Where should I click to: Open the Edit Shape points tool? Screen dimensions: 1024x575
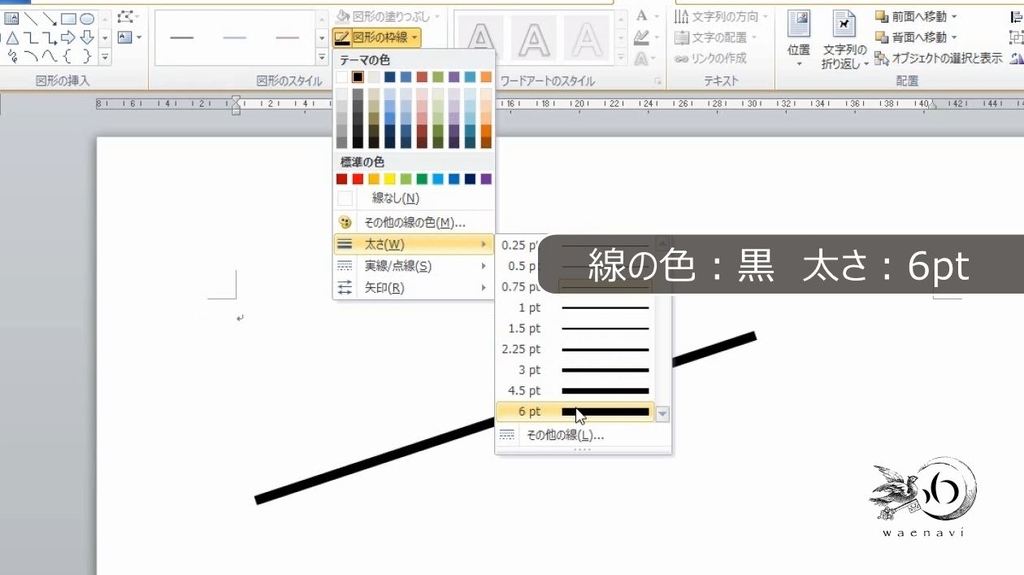(127, 17)
